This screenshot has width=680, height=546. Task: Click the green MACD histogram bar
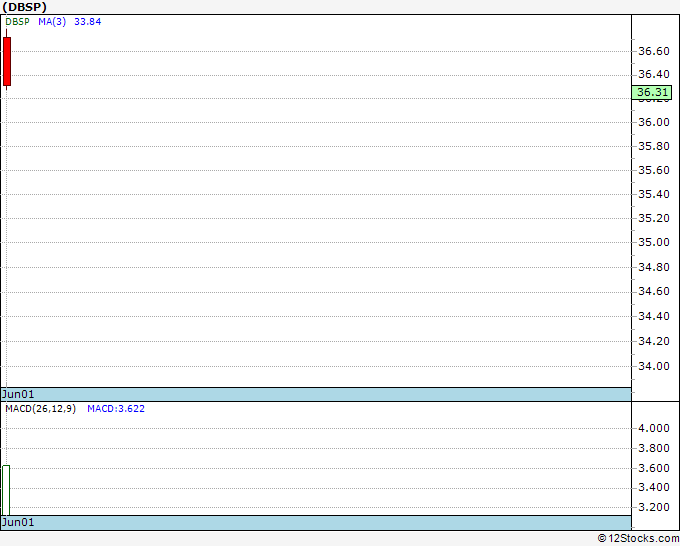click(6, 490)
